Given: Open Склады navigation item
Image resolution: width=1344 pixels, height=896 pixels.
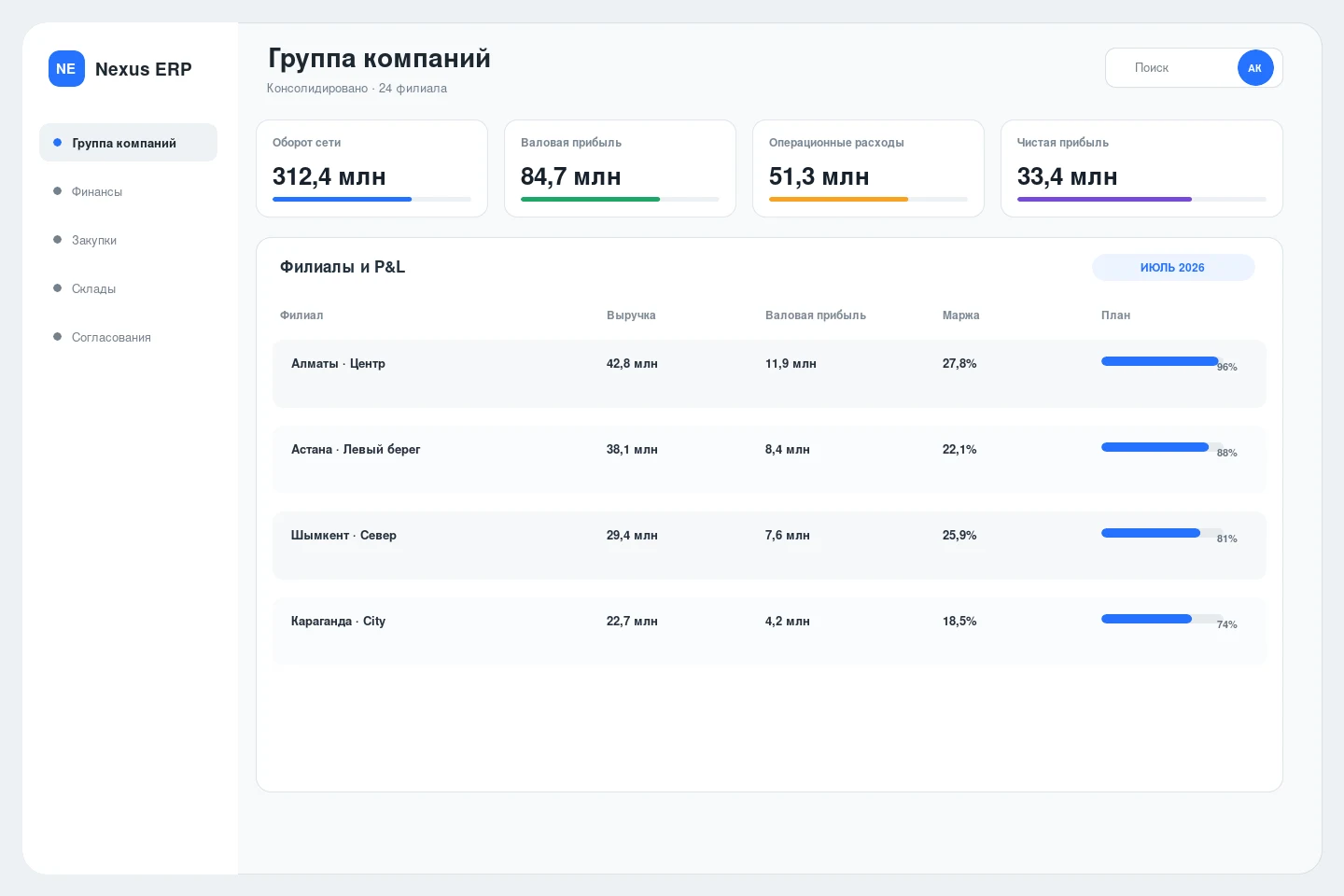Looking at the screenshot, I should (x=128, y=288).
